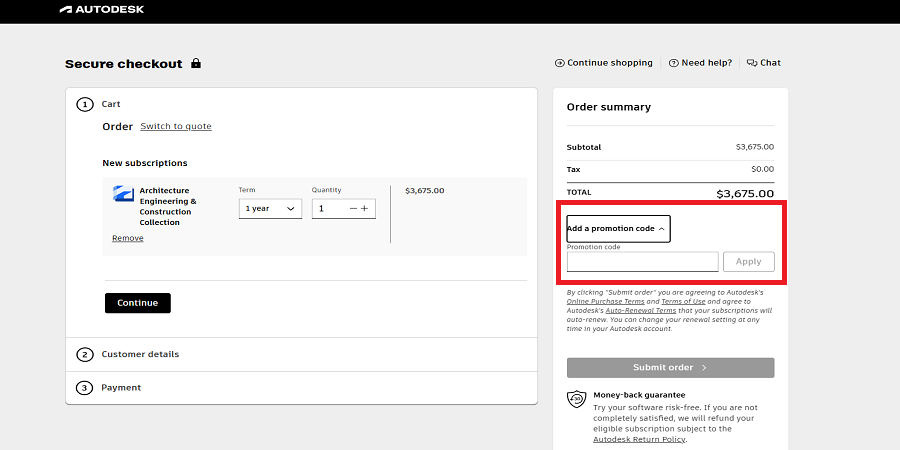
Task: Expand the Customer details step
Action: [x=140, y=354]
